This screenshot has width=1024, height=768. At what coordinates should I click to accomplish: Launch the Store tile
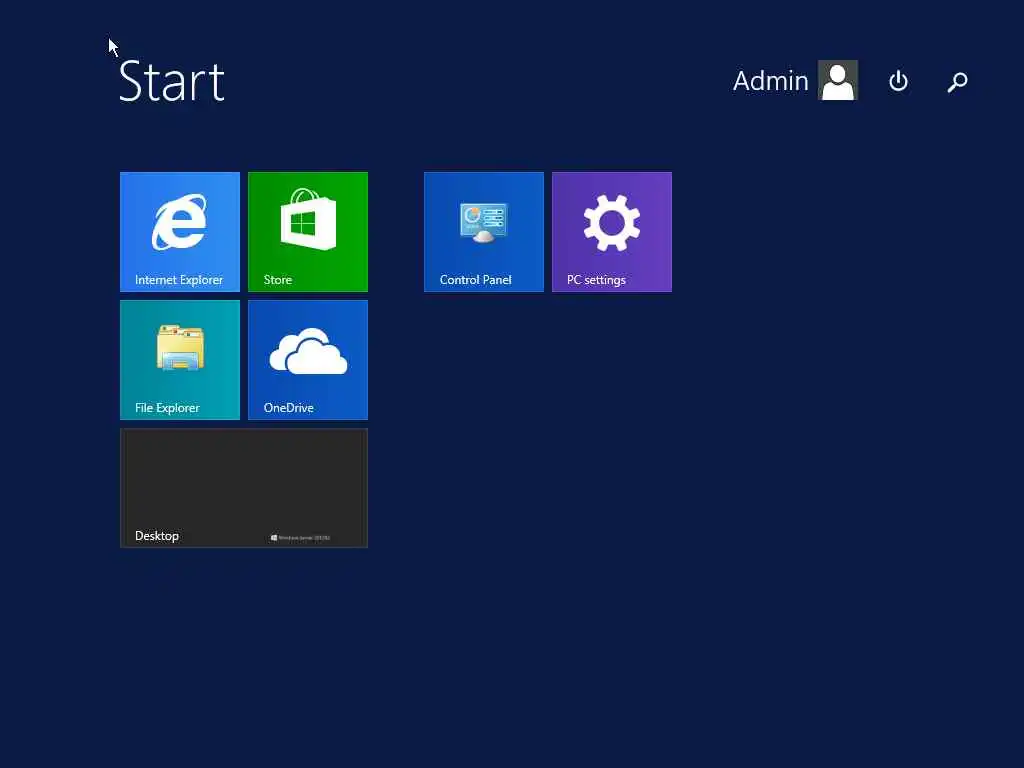click(308, 232)
